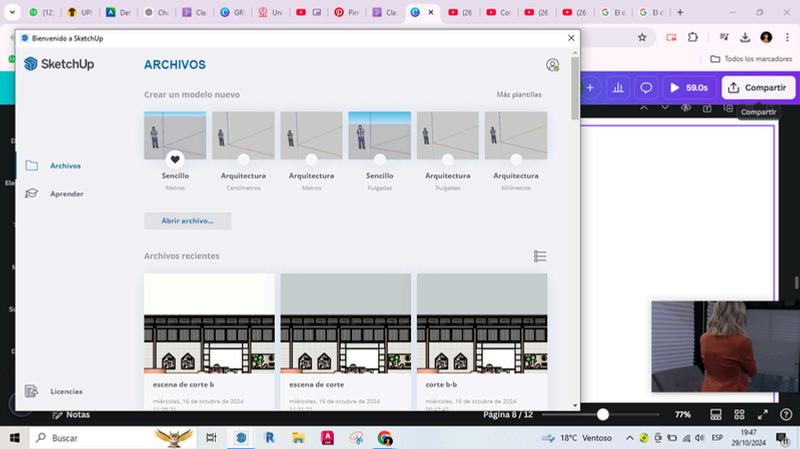The image size is (800, 449).
Task: Enter fullscreen from Canva footer
Action: 763,415
